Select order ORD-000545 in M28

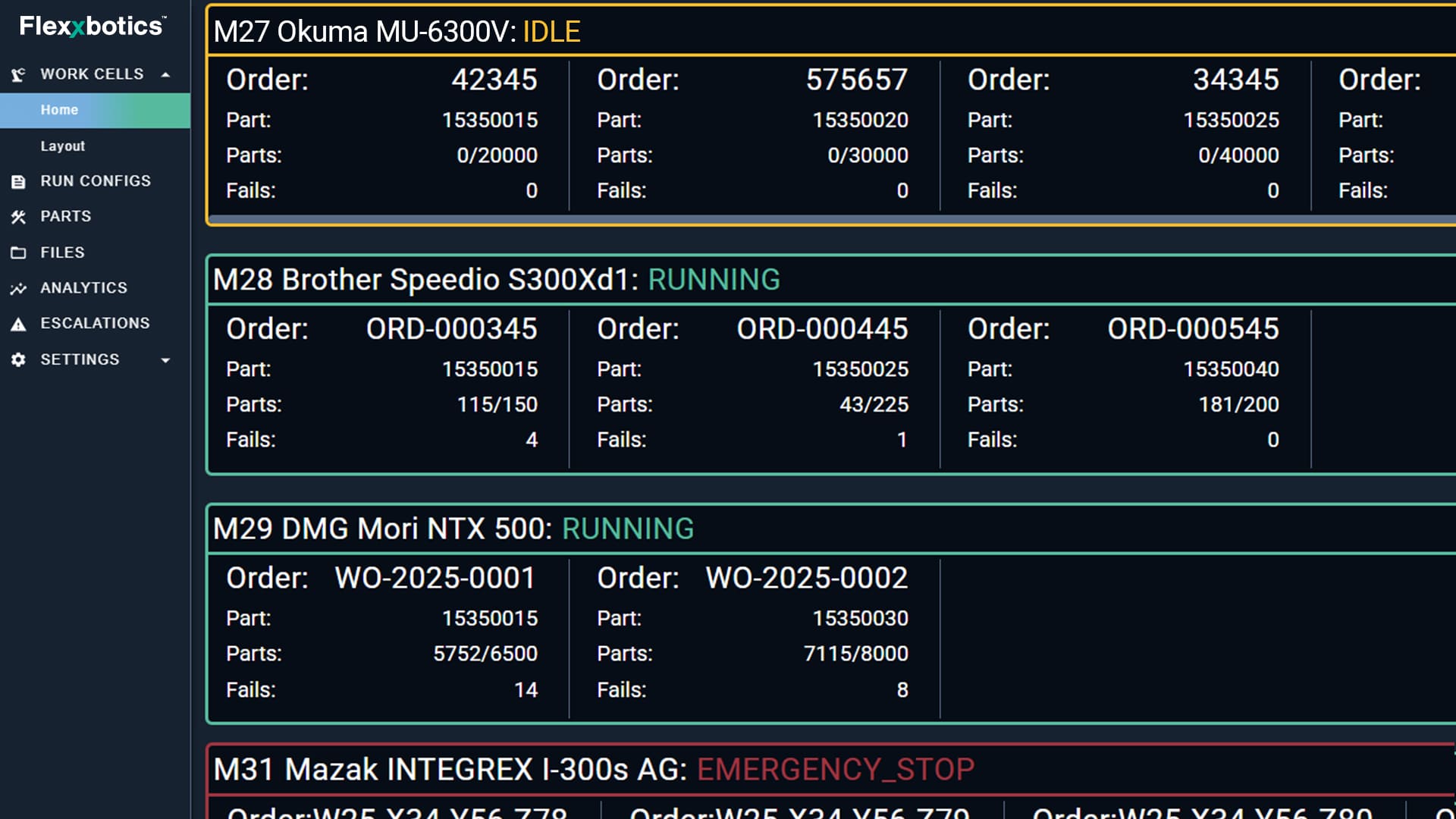pos(1194,329)
